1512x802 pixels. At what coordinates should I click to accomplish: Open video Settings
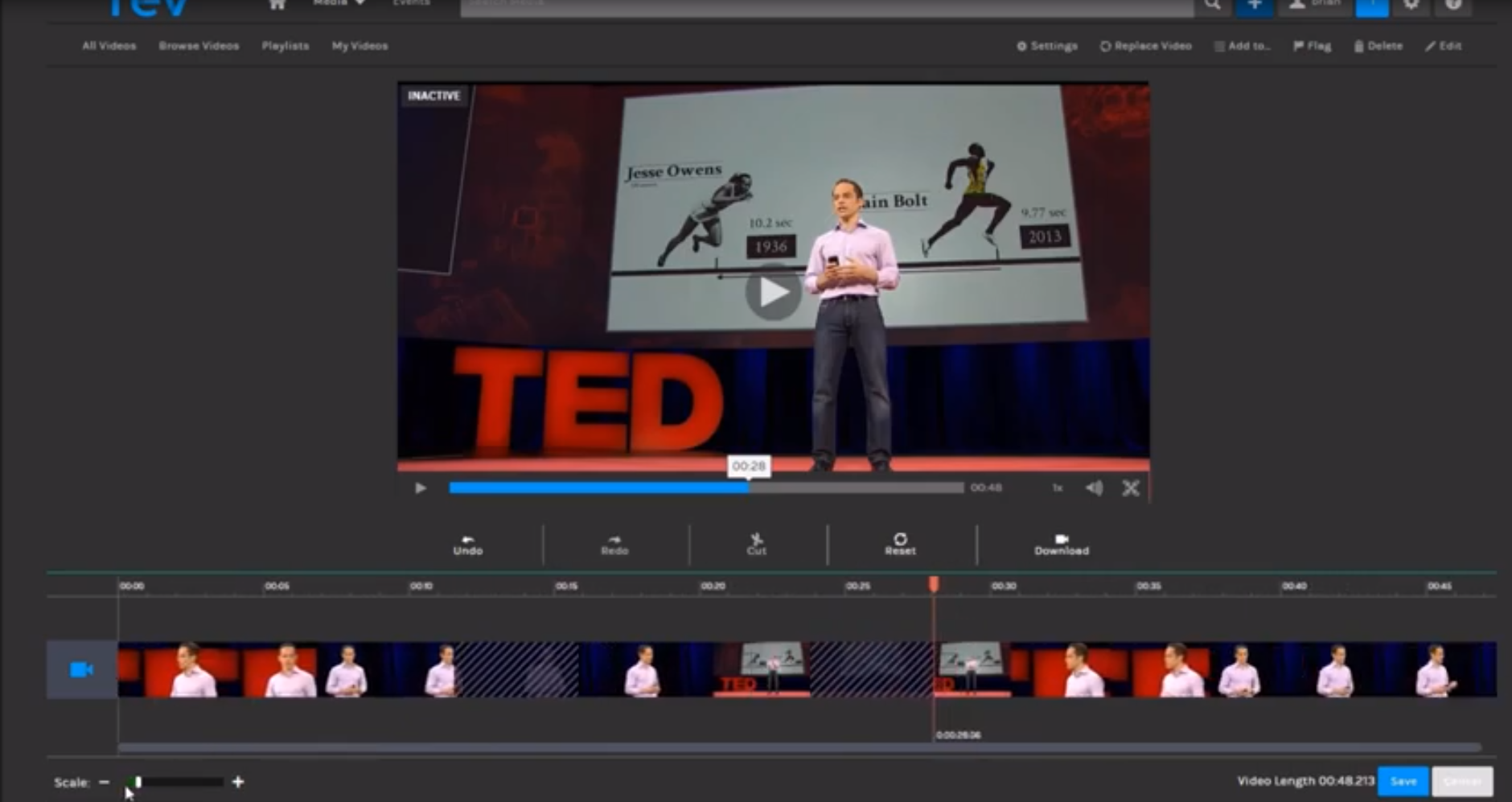[1046, 46]
